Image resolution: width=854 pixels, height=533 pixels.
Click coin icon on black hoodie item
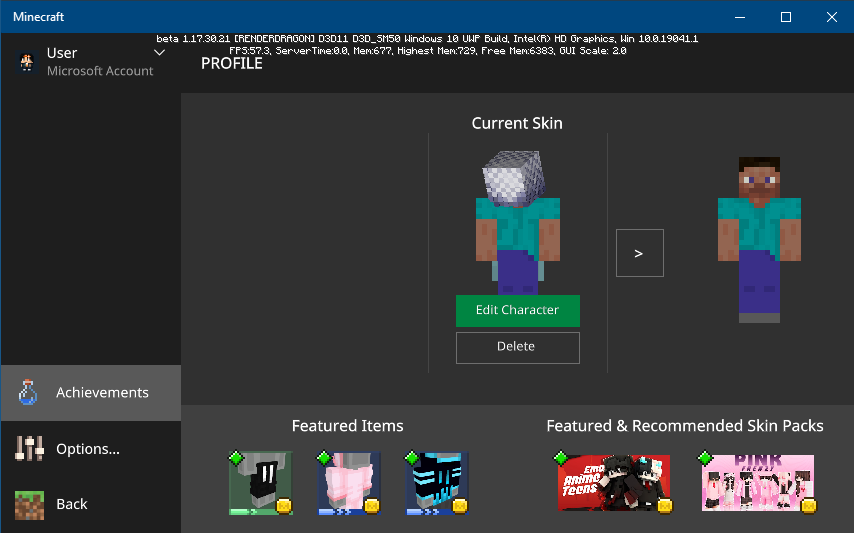click(x=284, y=506)
